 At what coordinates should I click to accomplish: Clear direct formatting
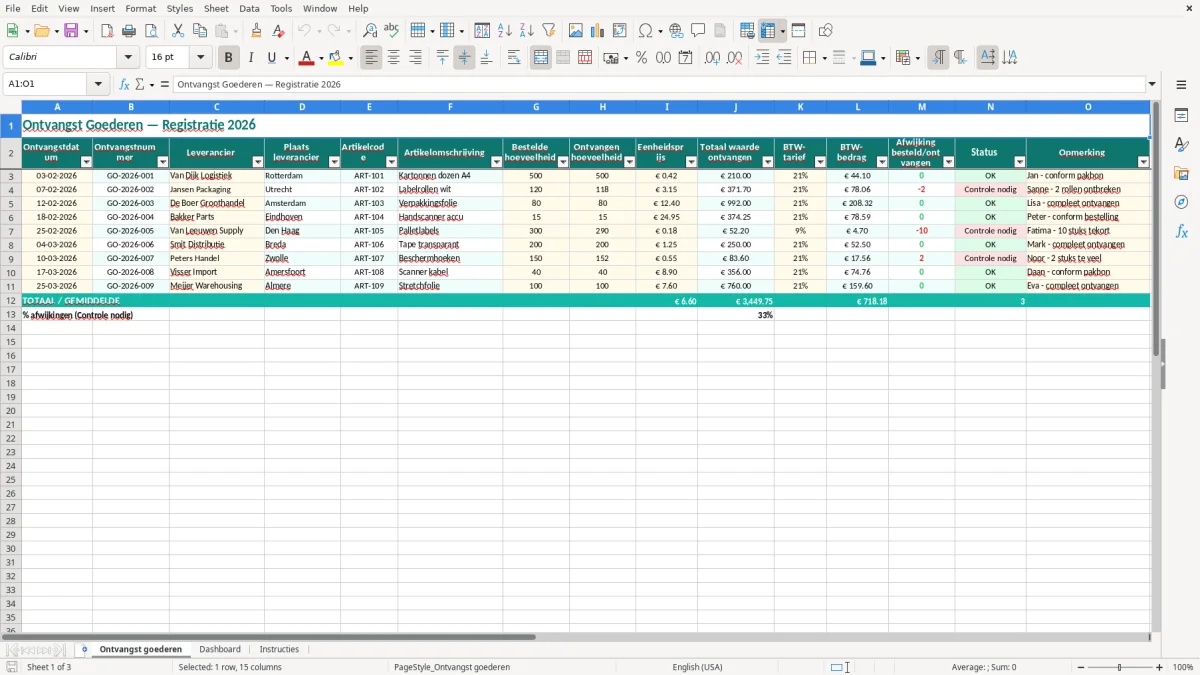279,31
